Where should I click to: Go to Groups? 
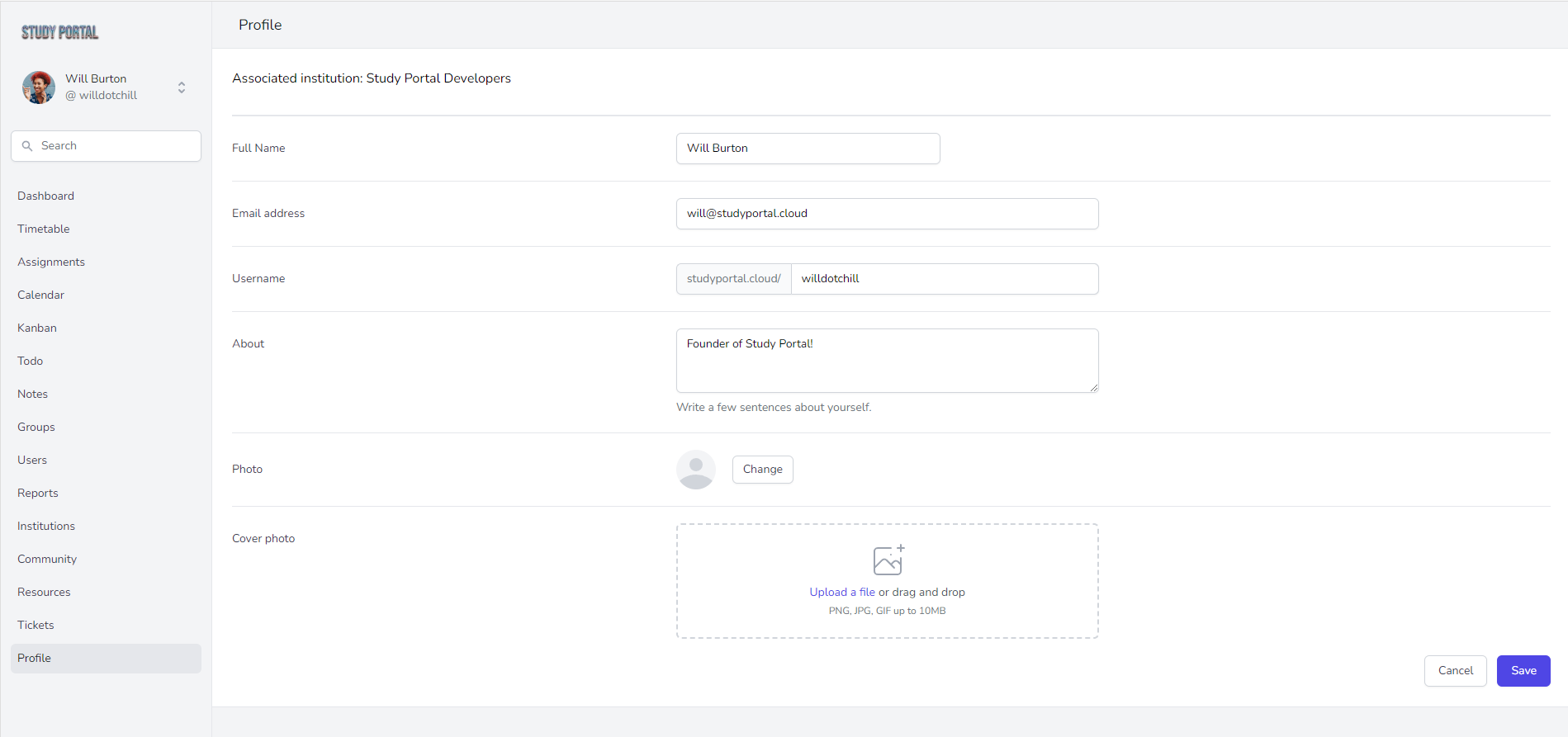[106, 427]
